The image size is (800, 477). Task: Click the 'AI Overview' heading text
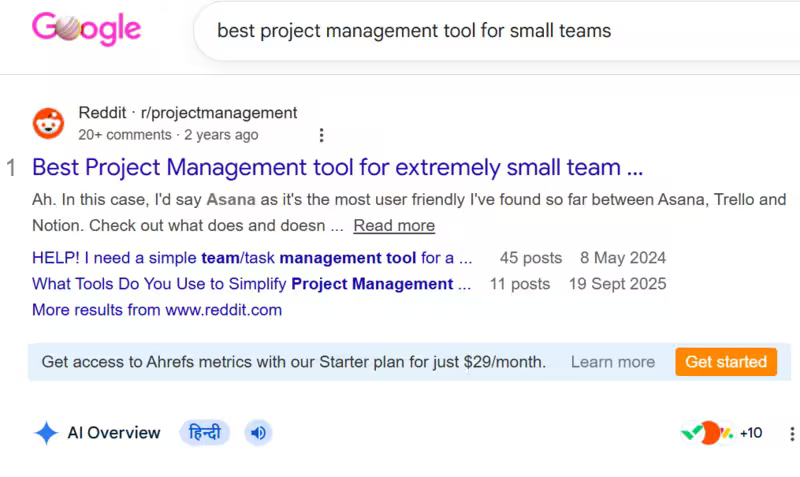[x=114, y=433]
